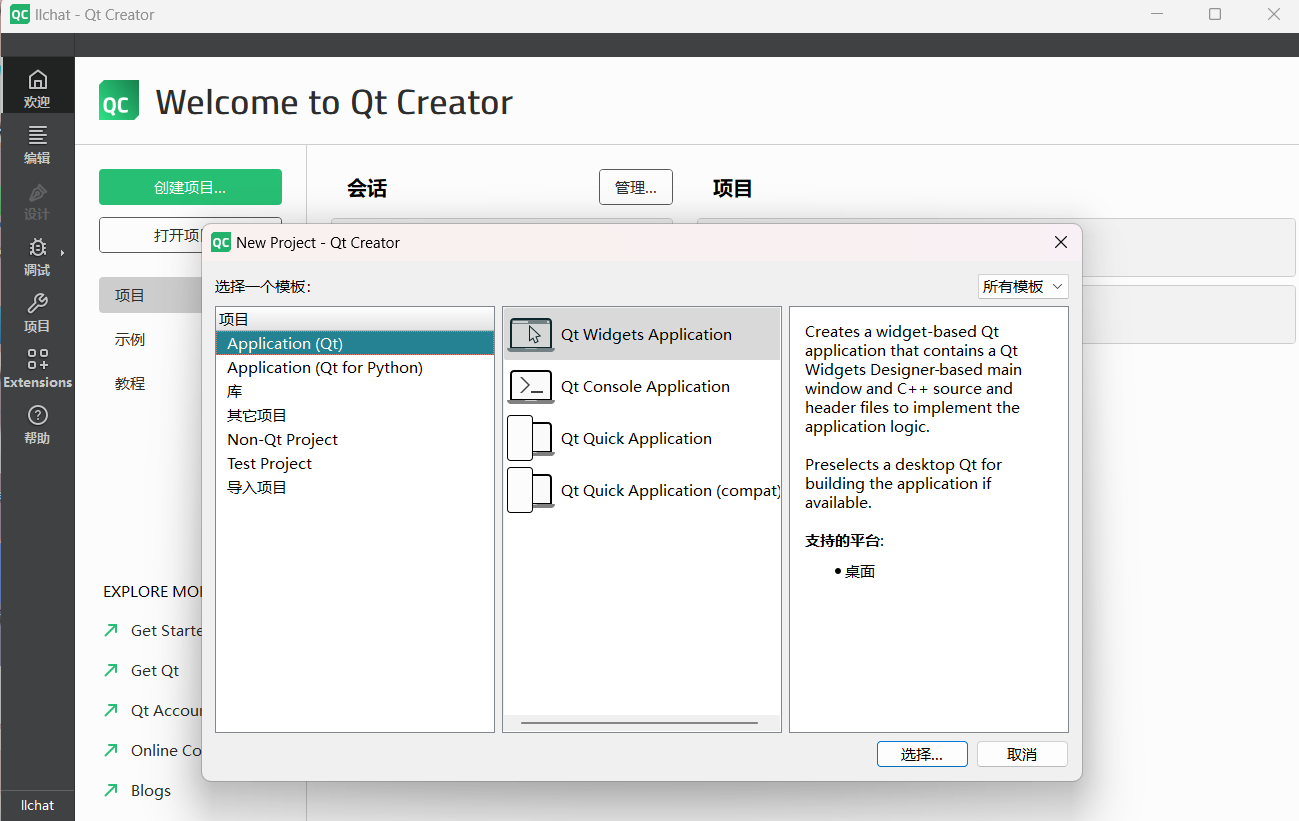Click the Qt Console Application terminal icon
The width and height of the screenshot is (1299, 821).
[531, 386]
